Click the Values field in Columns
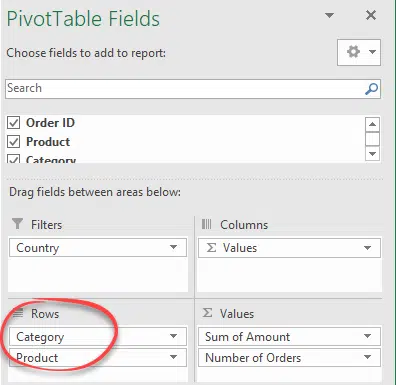 click(x=289, y=248)
